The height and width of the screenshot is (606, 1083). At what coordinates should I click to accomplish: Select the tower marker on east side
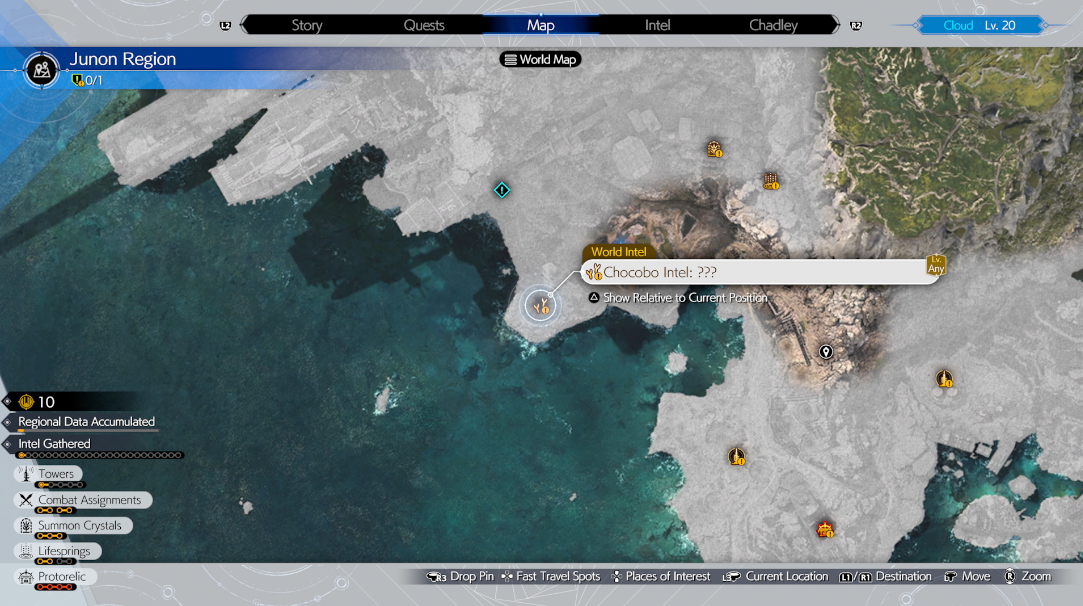coord(944,379)
